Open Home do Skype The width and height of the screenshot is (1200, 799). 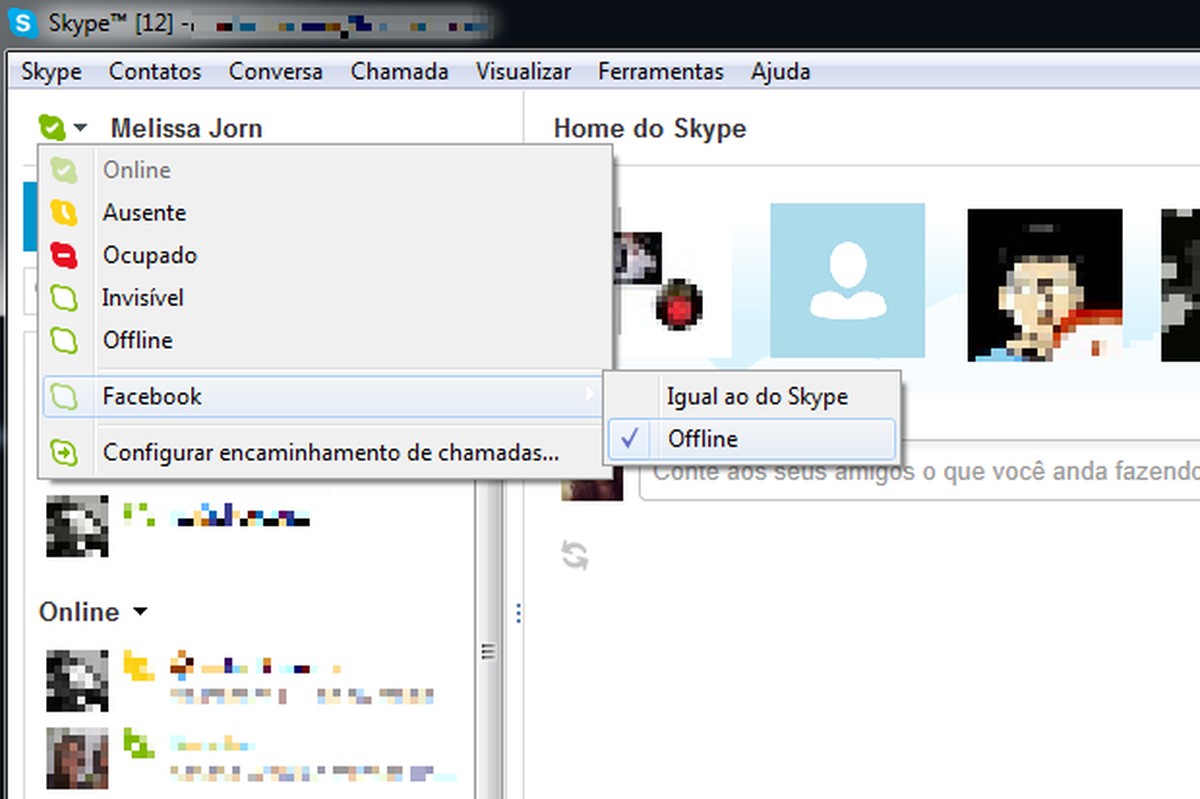(649, 128)
